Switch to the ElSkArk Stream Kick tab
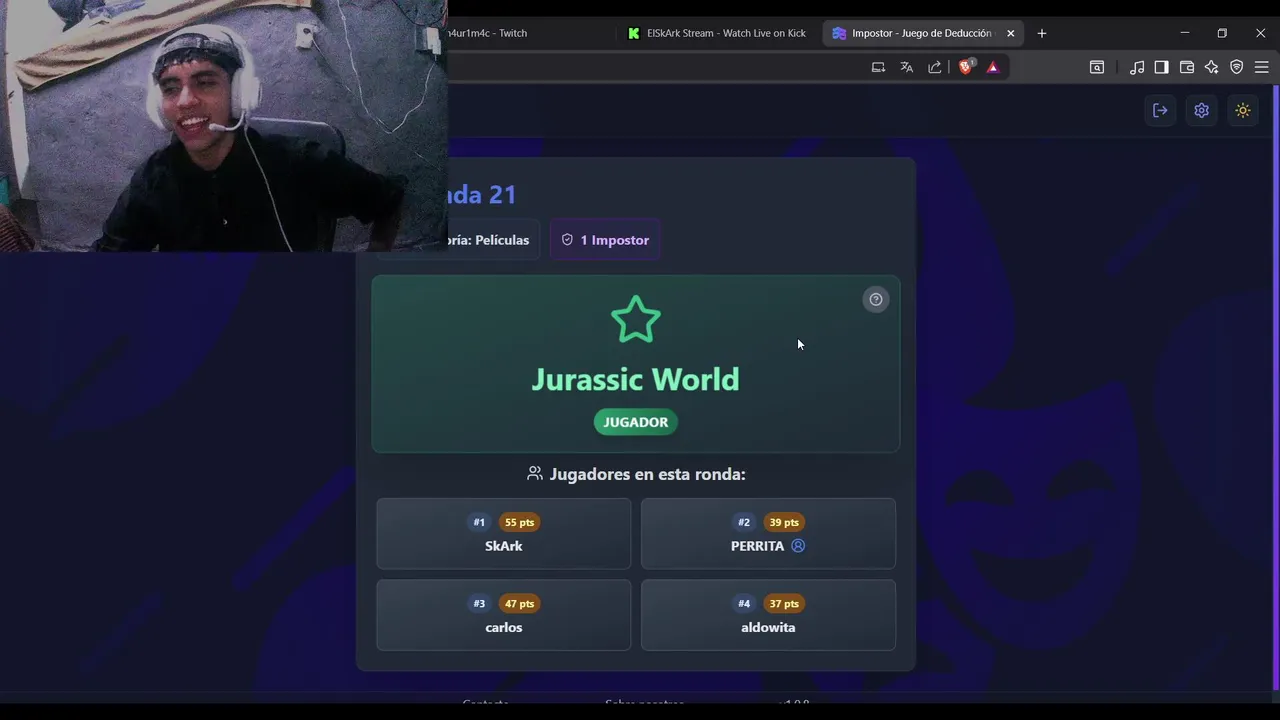1280x720 pixels. 715,33
